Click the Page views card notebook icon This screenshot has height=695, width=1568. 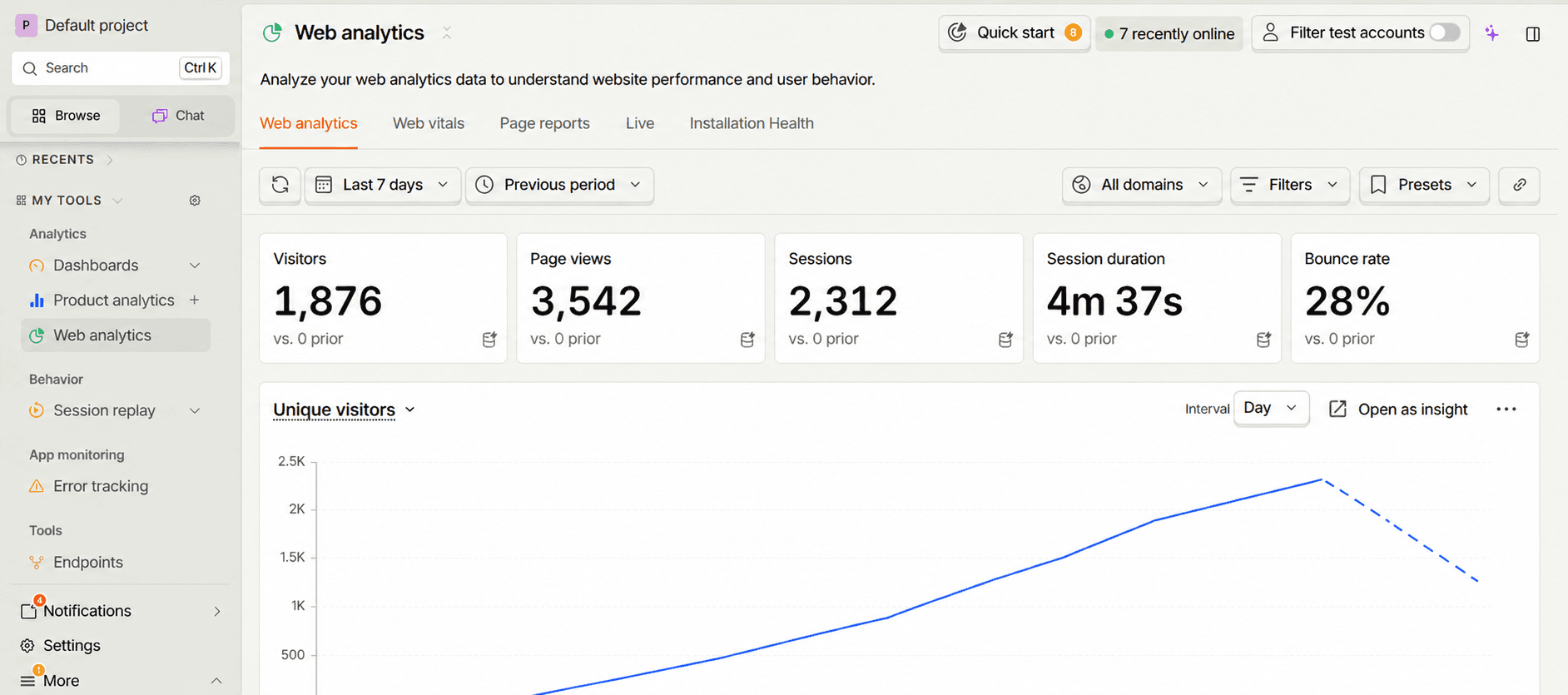tap(747, 339)
